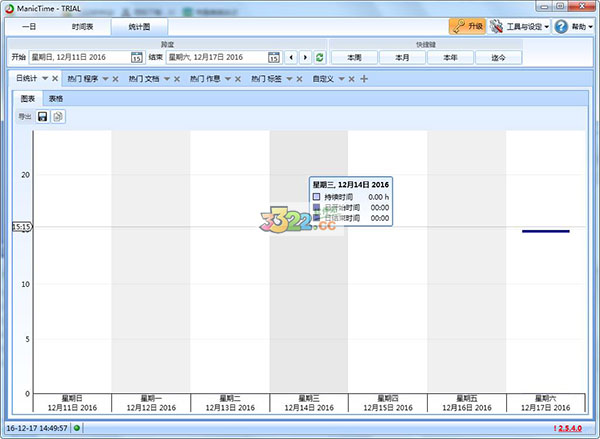600x439 pixels.
Task: Click the copy export icon
Action: (58, 117)
